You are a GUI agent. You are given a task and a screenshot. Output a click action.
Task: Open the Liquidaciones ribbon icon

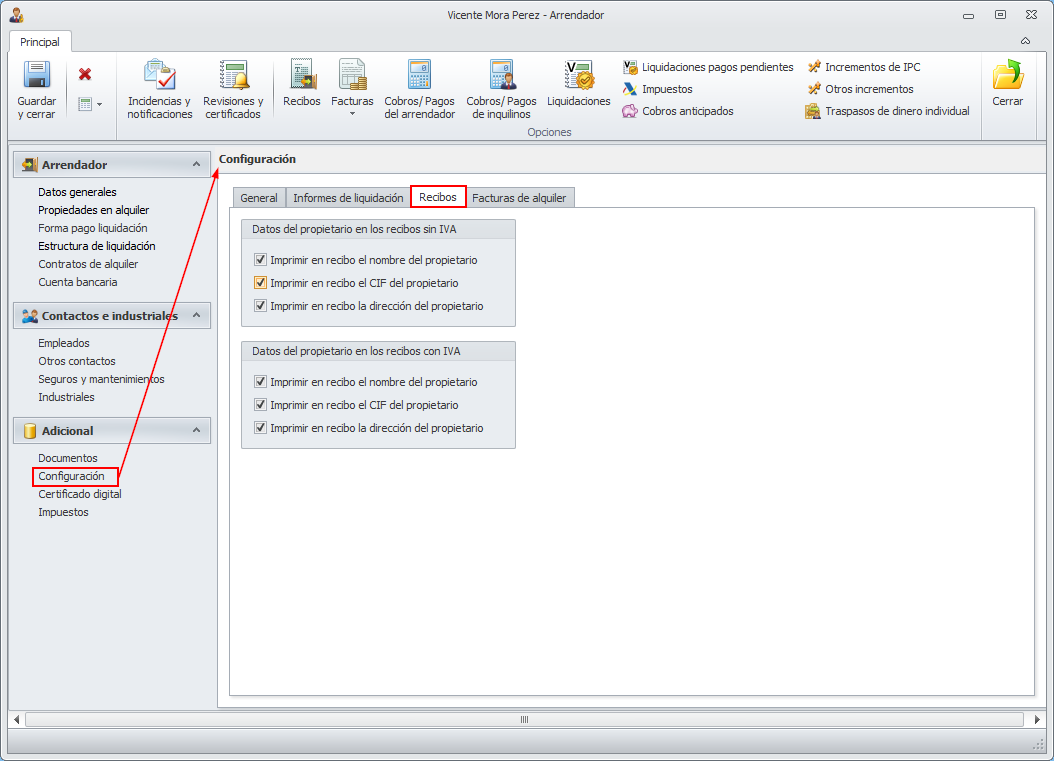coord(579,75)
